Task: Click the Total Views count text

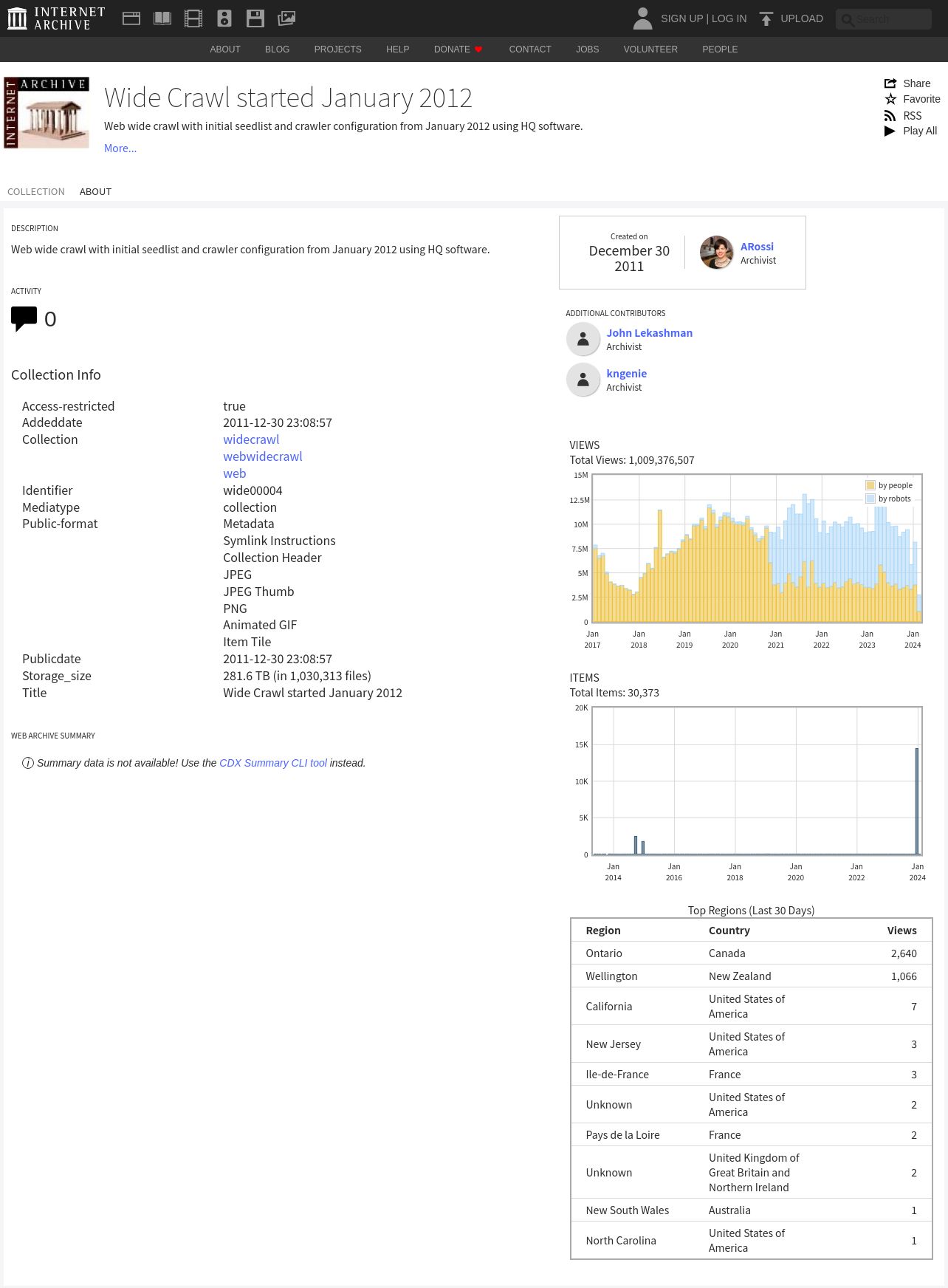Action: click(x=632, y=460)
